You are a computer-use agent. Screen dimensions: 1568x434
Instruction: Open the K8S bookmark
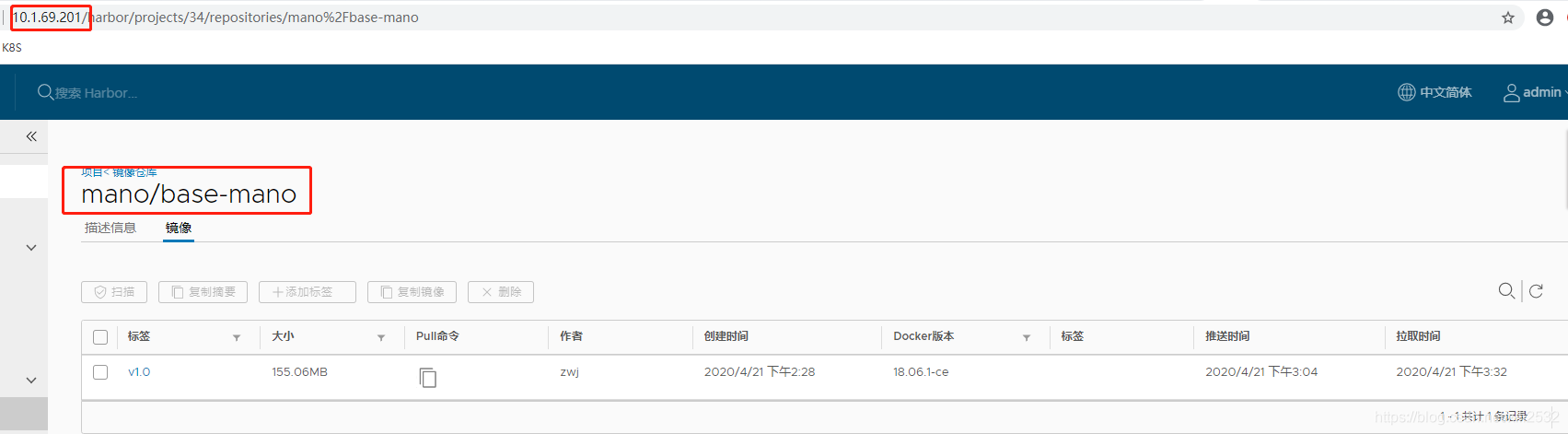[x=12, y=48]
